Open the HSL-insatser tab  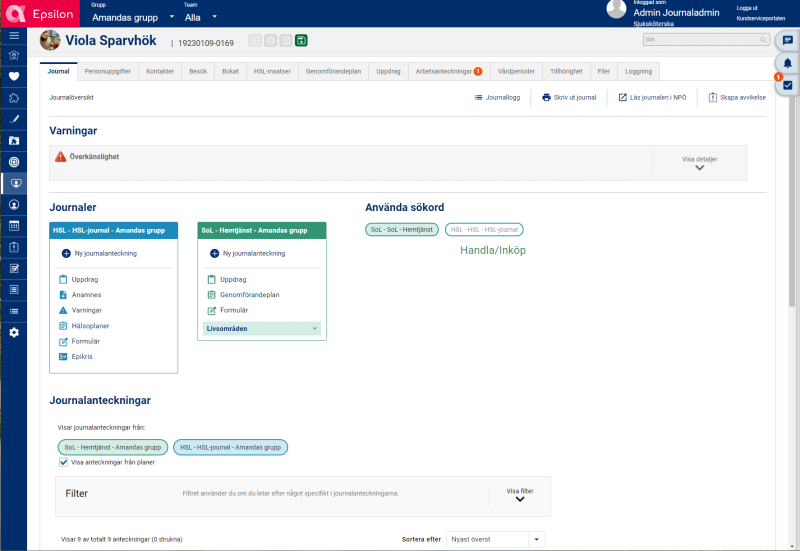(272, 71)
